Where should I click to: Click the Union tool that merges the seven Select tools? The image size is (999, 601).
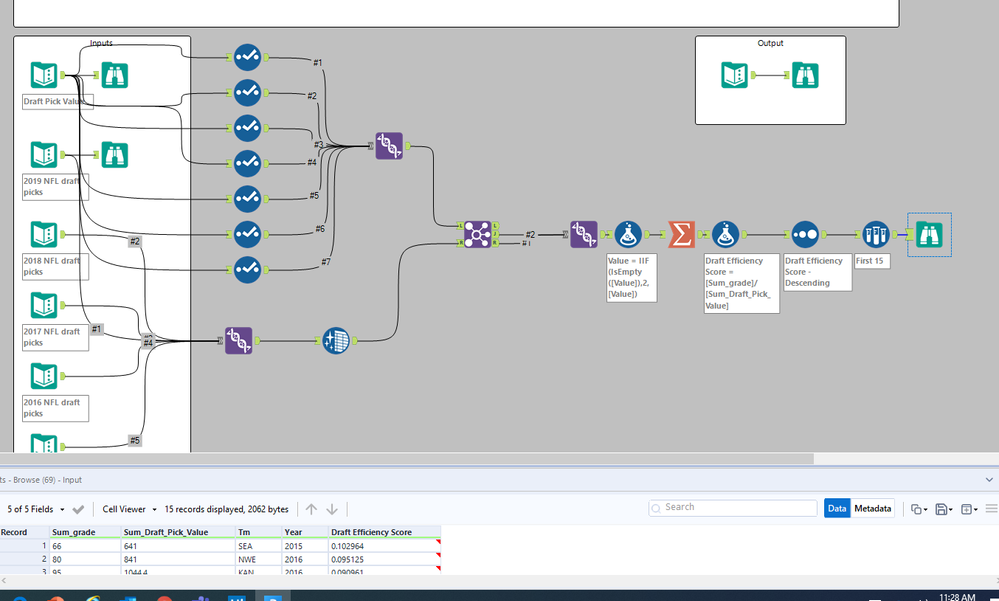(389, 146)
